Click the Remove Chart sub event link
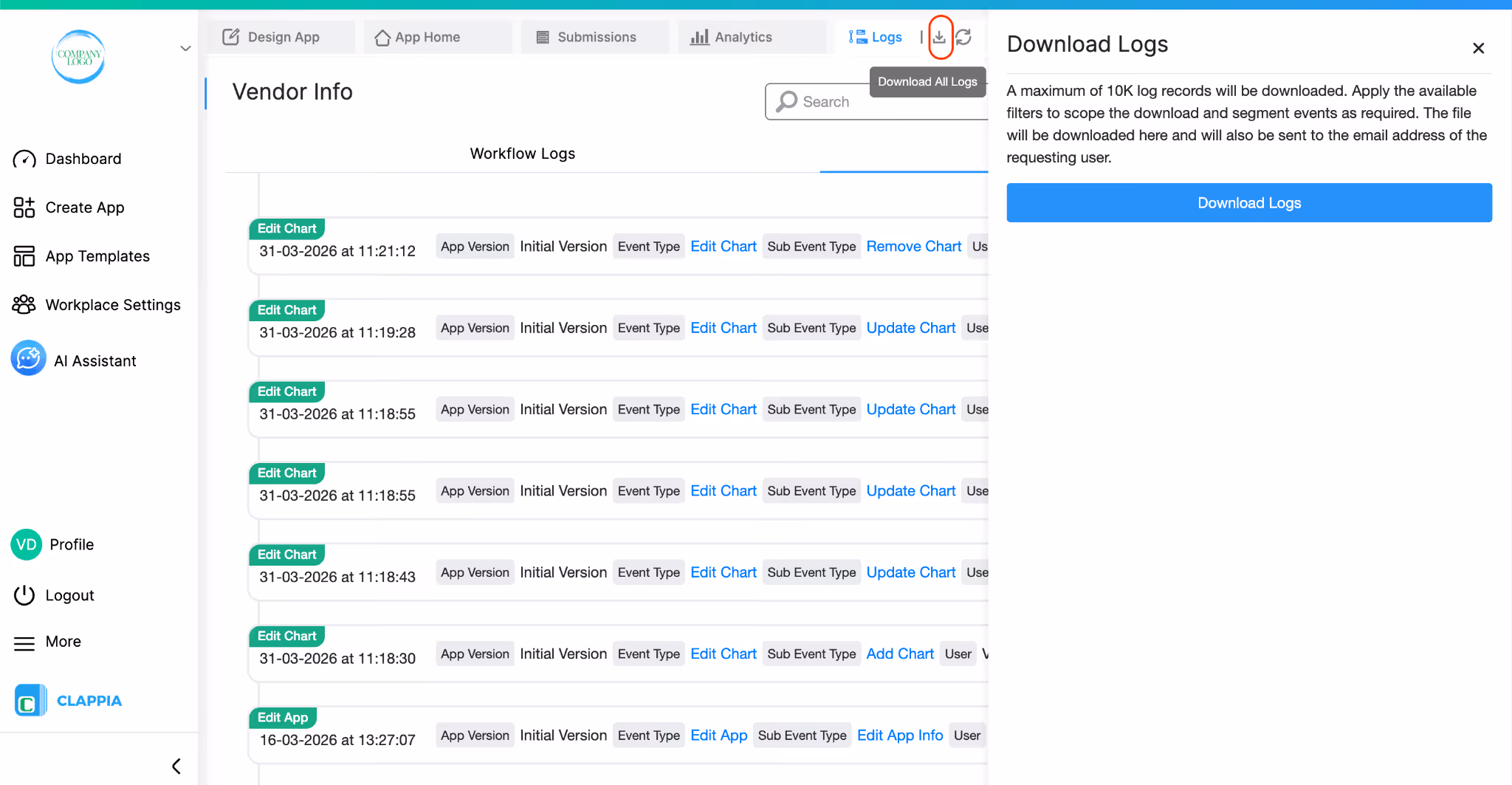This screenshot has height=785, width=1512. (914, 247)
